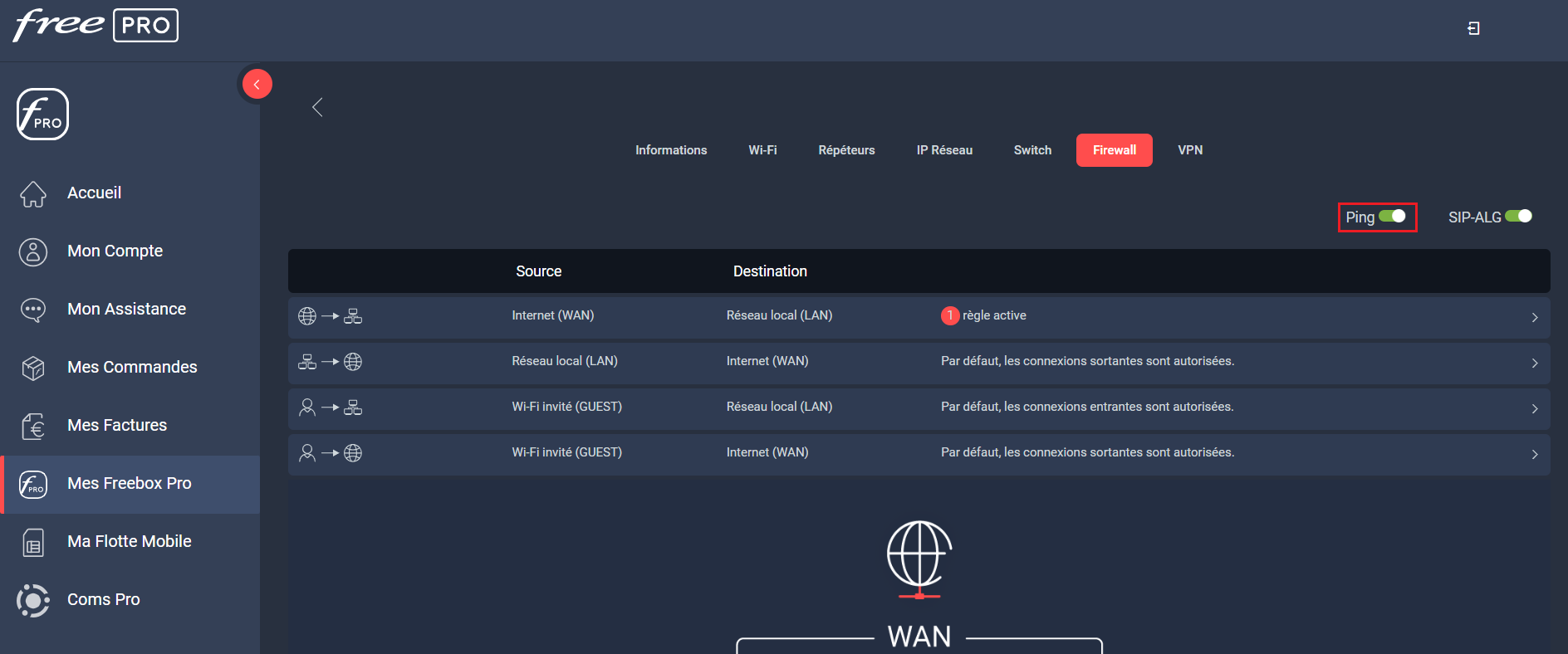Click the logout icon in top bar
1568x654 pixels.
(1473, 28)
